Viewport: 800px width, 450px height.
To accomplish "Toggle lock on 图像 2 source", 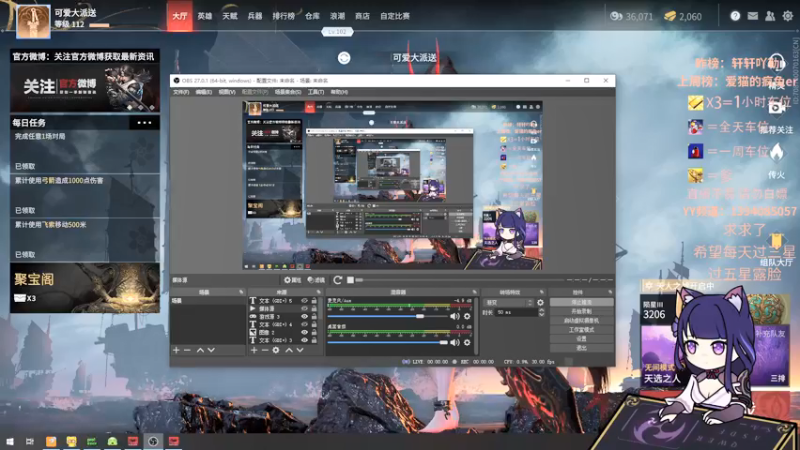I will (x=314, y=332).
